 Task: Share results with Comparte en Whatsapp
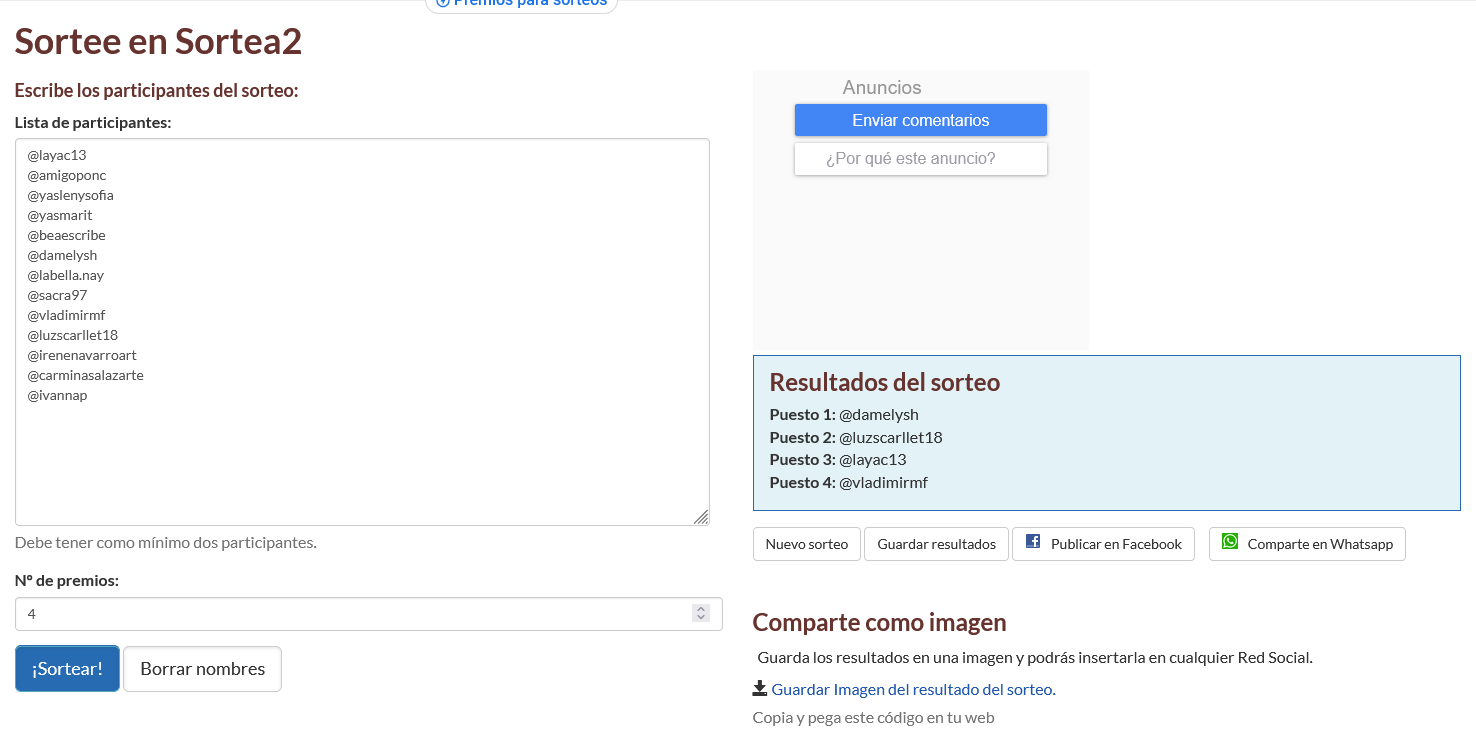click(1307, 544)
